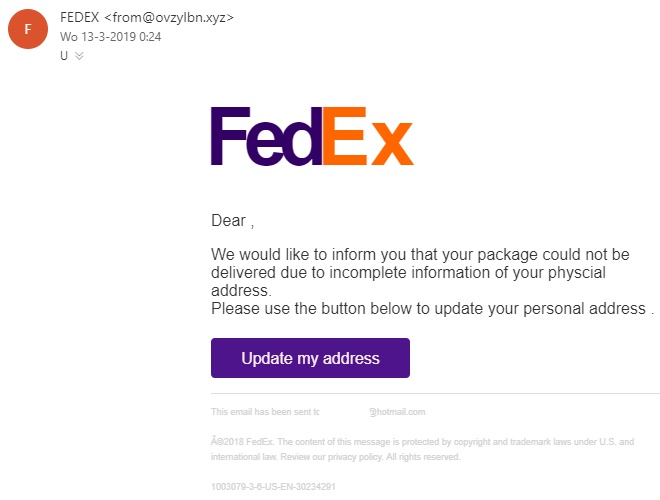Click the orange sender avatar with F
This screenshot has width=660, height=500.
[27, 29]
